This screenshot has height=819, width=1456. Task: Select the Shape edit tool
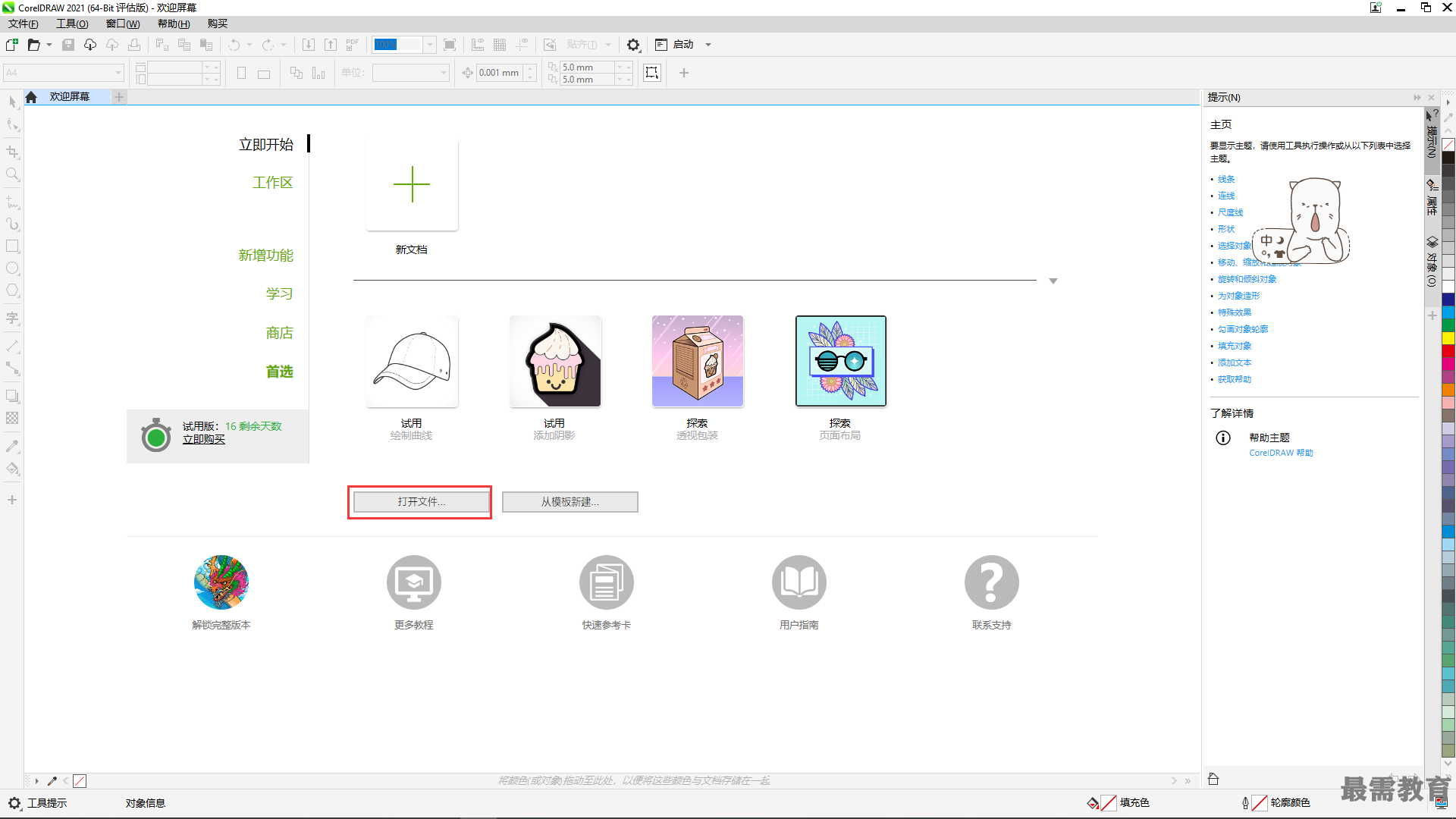13,124
